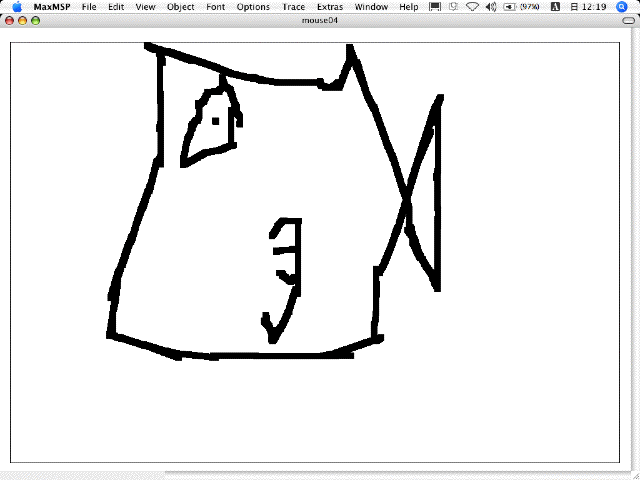
Task: Open the File menu
Action: click(89, 7)
